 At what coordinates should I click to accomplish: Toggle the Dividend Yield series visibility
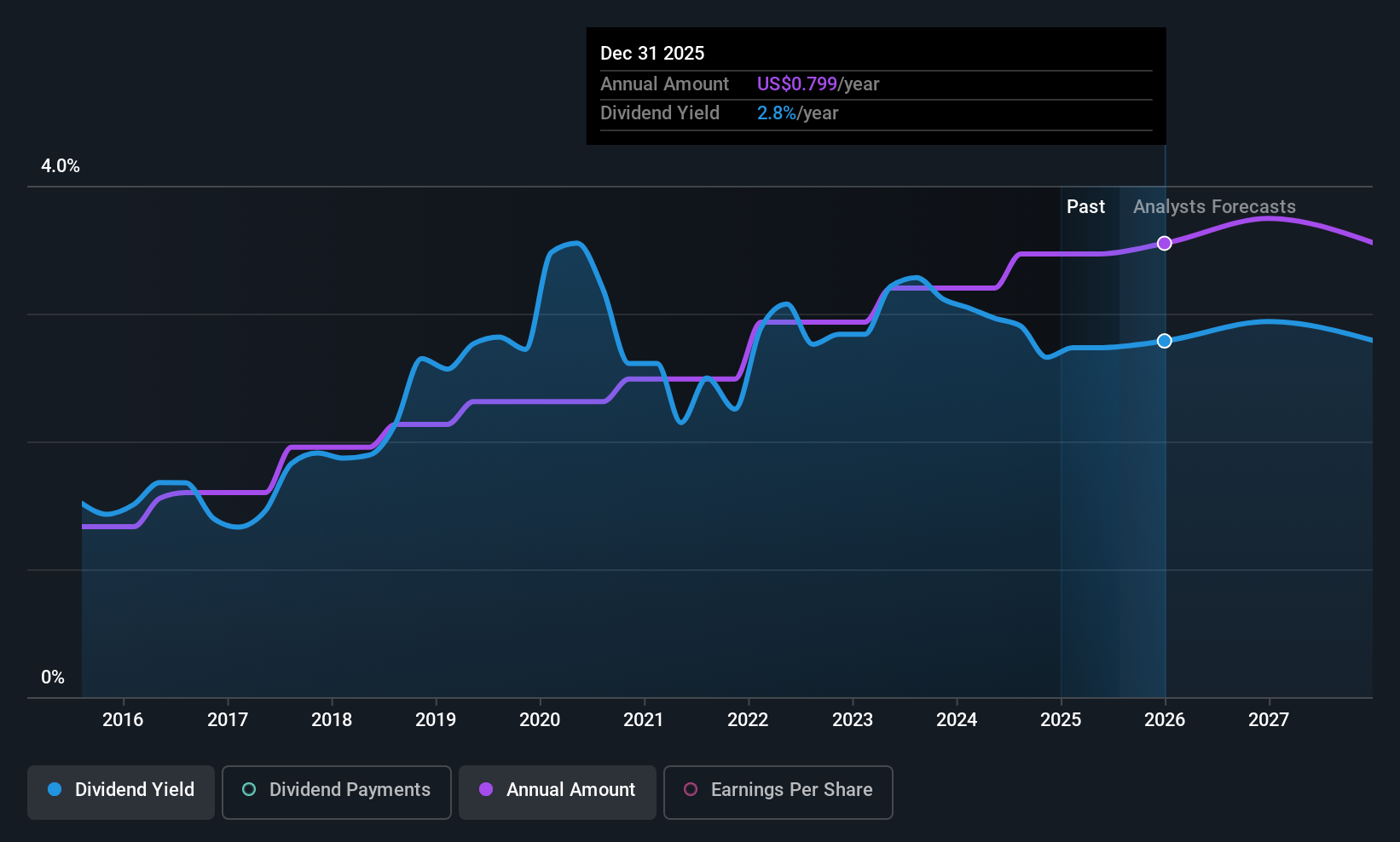pyautogui.click(x=120, y=792)
